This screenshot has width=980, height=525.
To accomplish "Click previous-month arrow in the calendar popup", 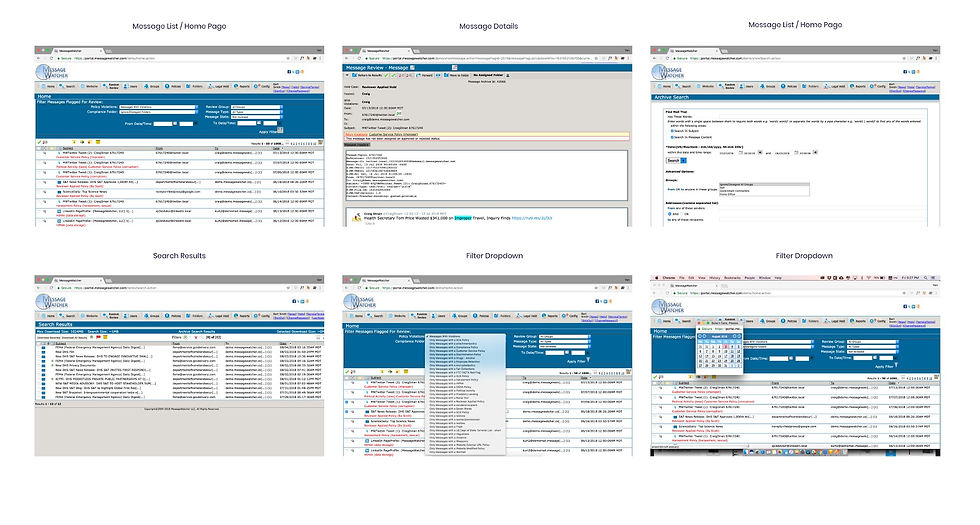I will [704, 336].
